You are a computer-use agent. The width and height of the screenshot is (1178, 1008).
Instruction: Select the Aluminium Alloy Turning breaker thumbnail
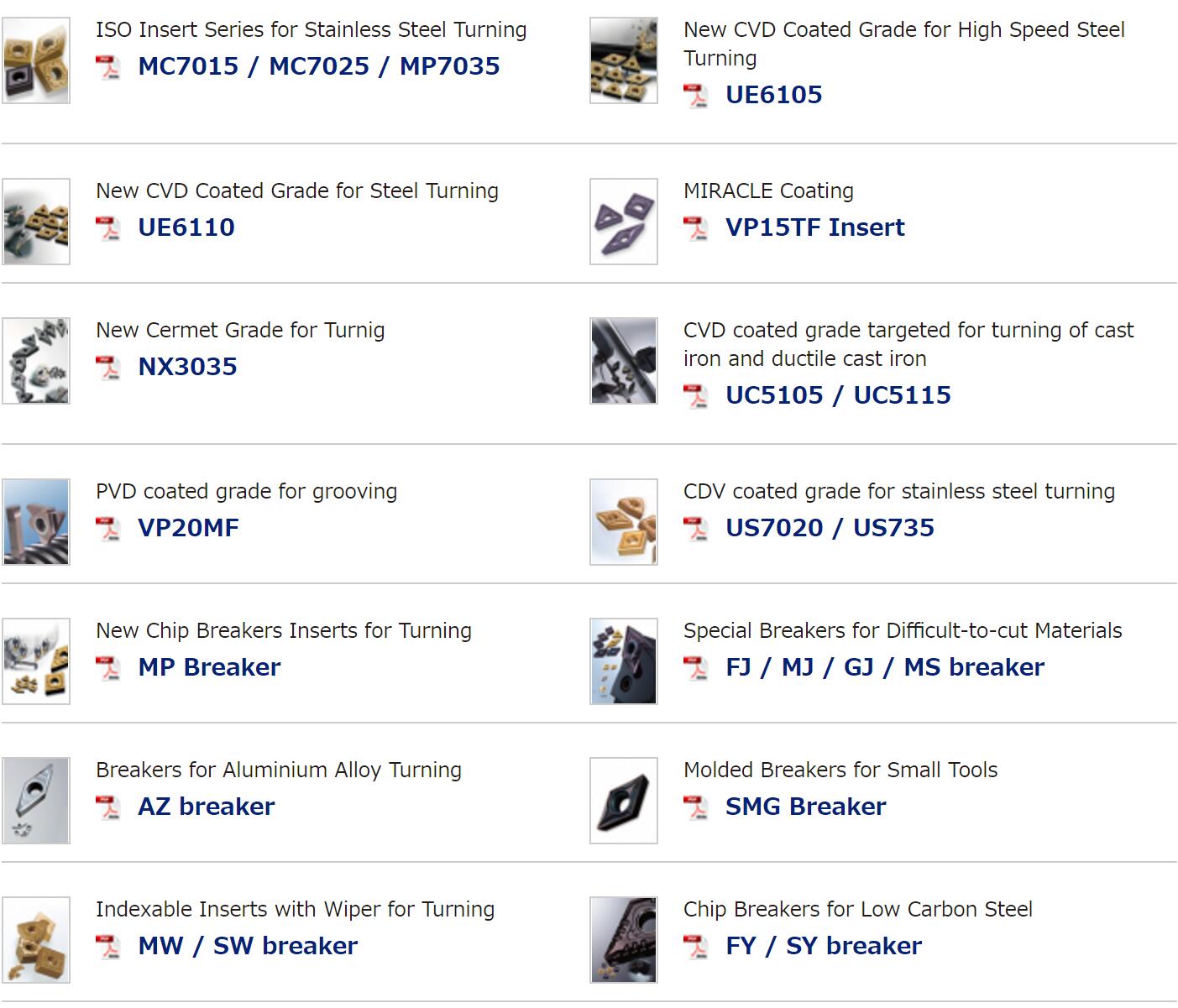[36, 801]
